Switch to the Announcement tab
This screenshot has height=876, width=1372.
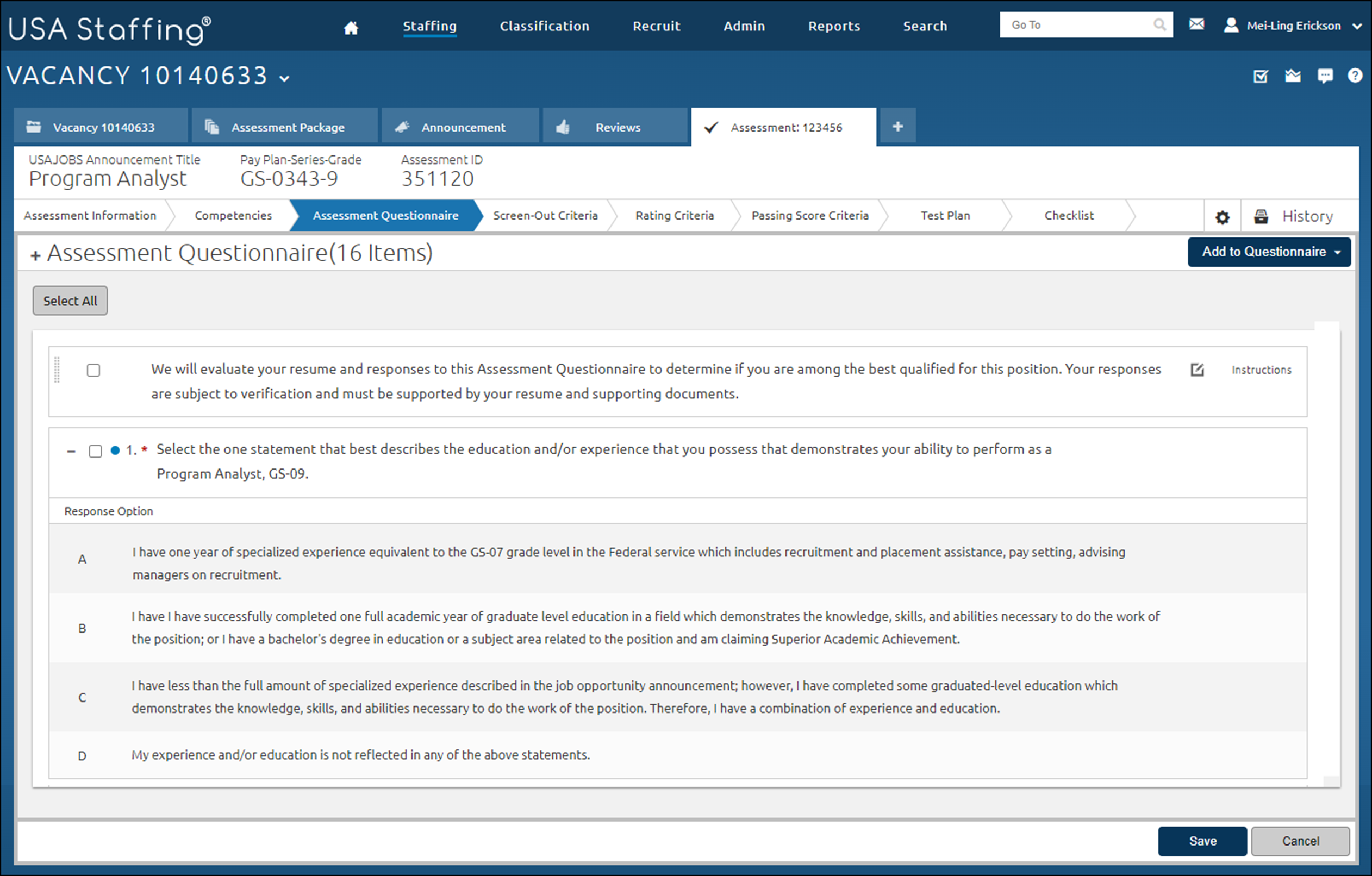click(x=460, y=127)
